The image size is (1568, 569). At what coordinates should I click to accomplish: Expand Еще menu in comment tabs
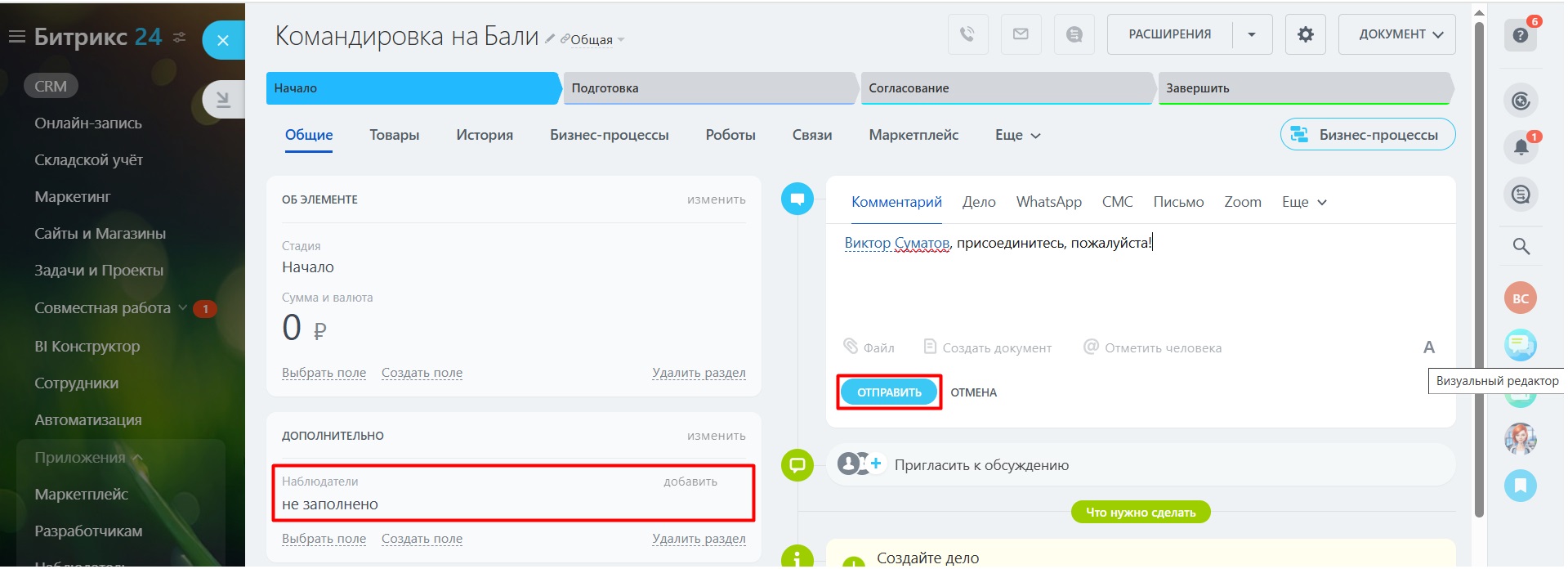click(x=1304, y=202)
